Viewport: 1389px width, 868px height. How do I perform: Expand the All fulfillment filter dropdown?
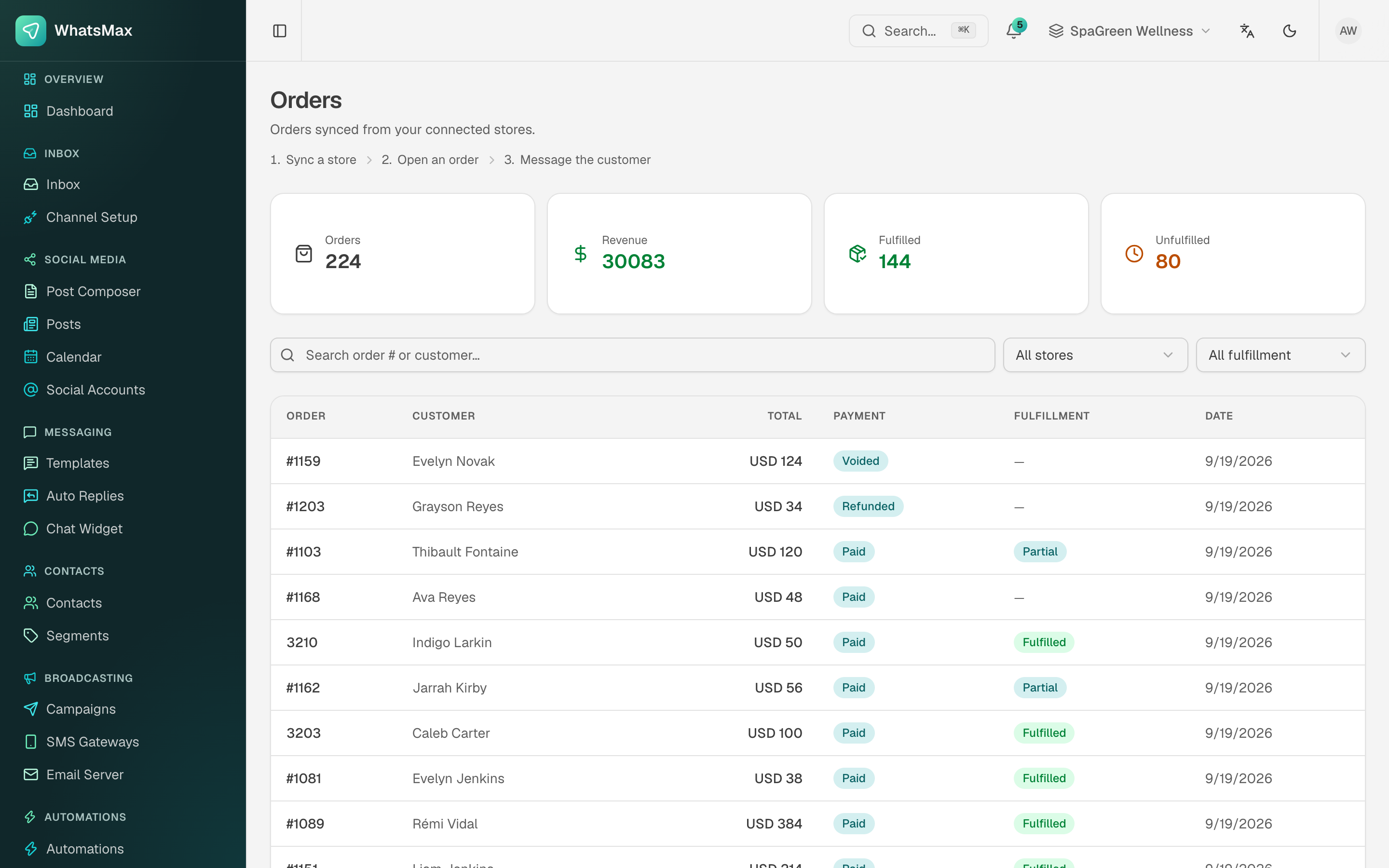(1280, 355)
